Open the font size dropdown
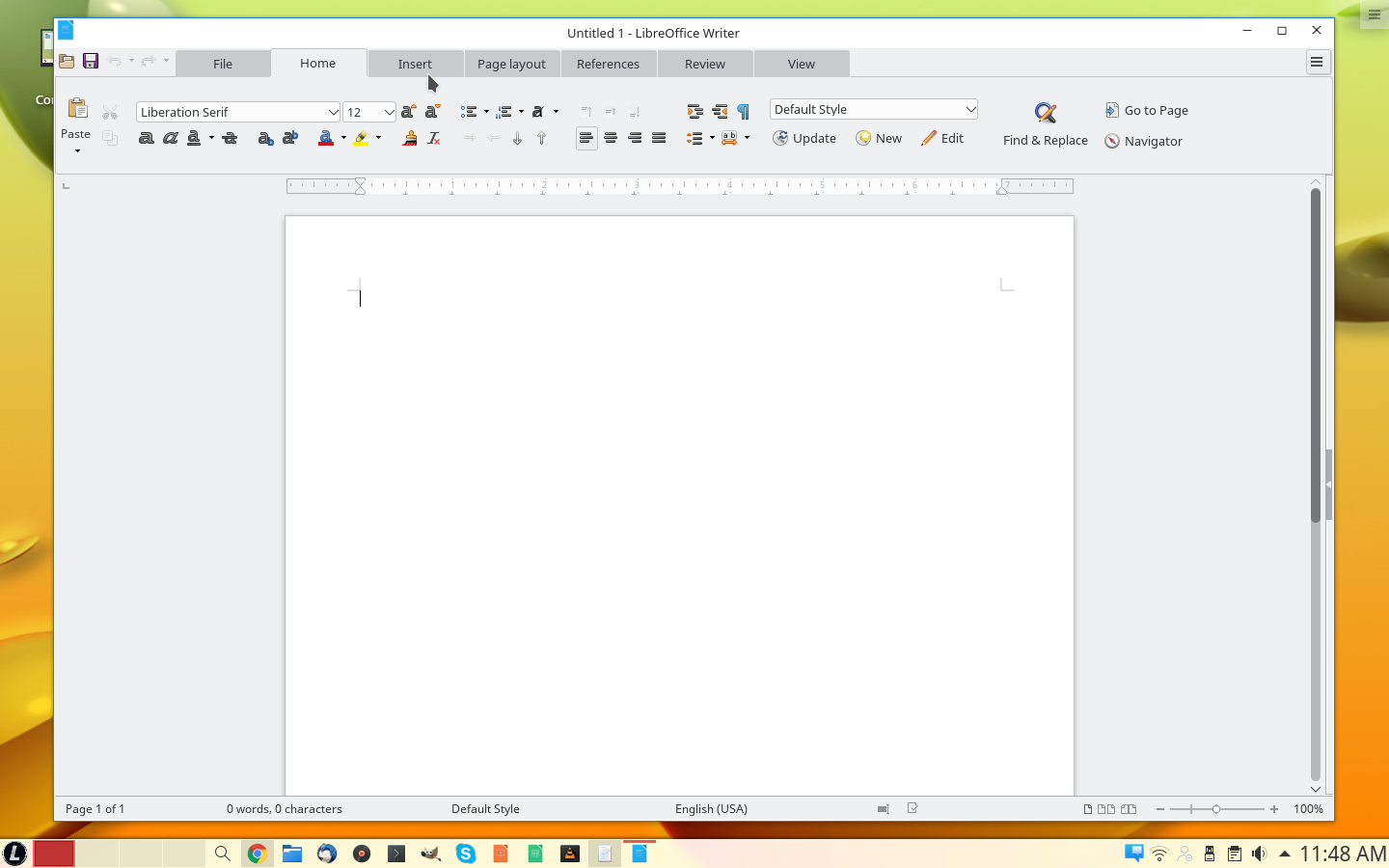 pyautogui.click(x=384, y=112)
